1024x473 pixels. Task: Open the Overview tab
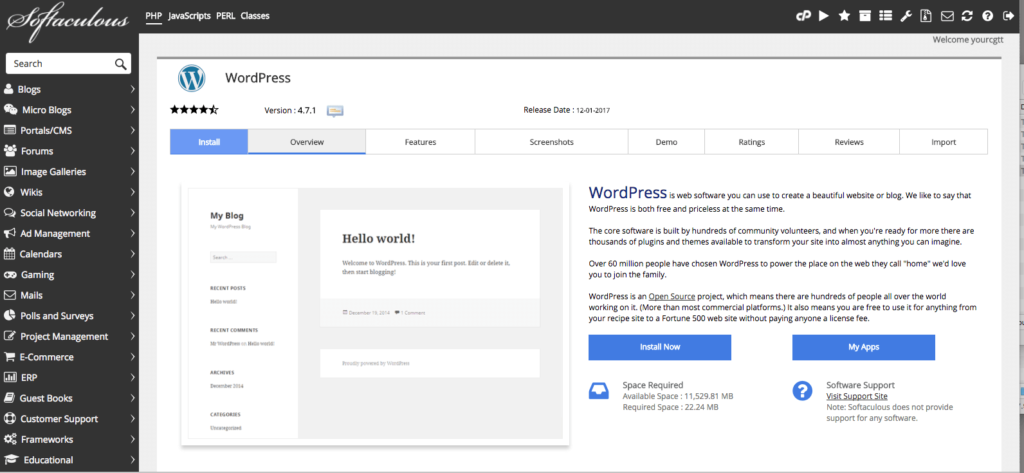pyautogui.click(x=307, y=142)
